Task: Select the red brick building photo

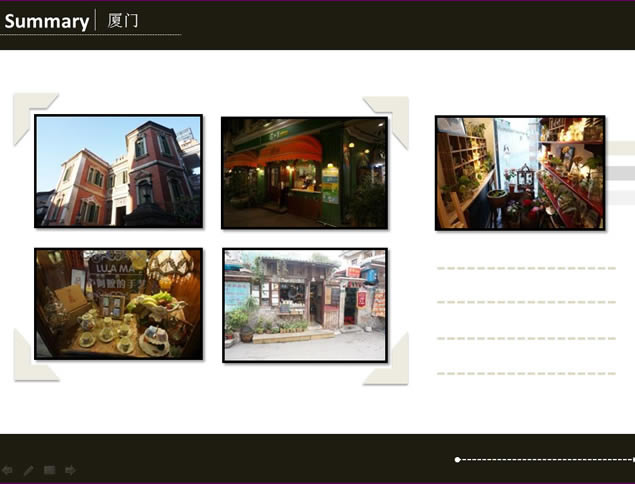Action: click(x=119, y=171)
